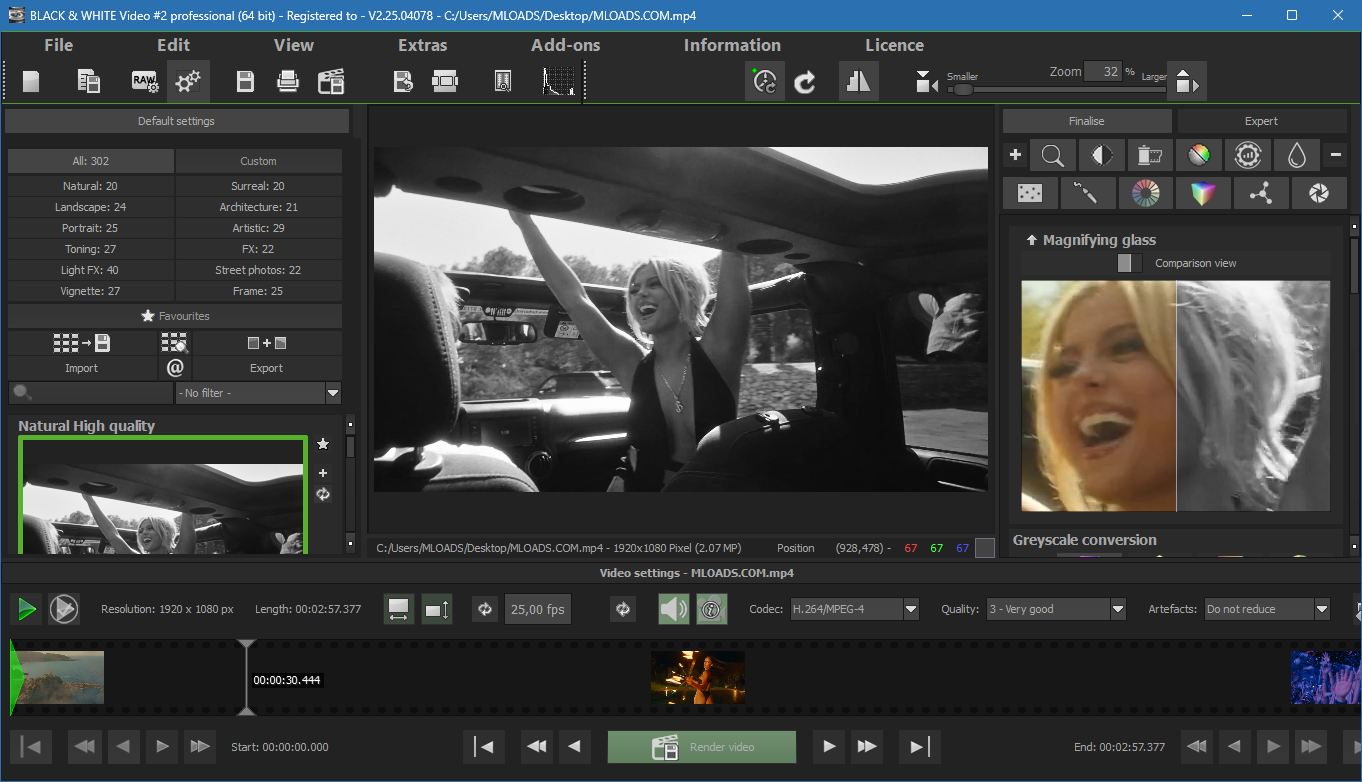
Task: Click the star favourite icon beside preset preview
Action: tap(323, 444)
